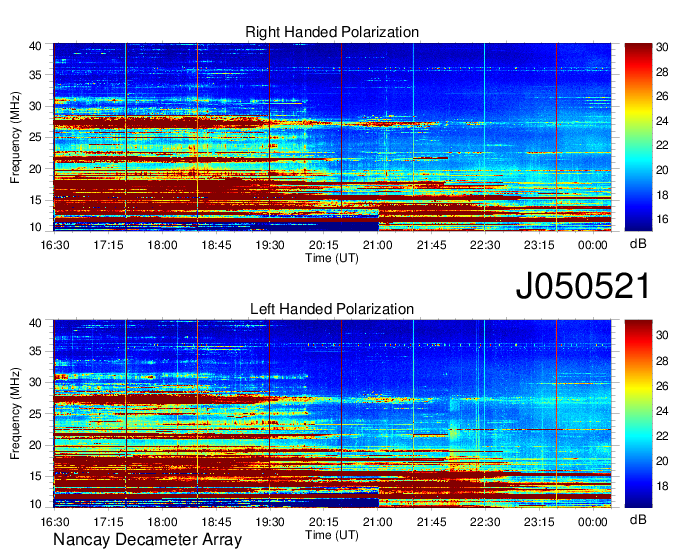Click the 22:30 time tick under Left Handed plot
The image size is (680, 552).
485,522
